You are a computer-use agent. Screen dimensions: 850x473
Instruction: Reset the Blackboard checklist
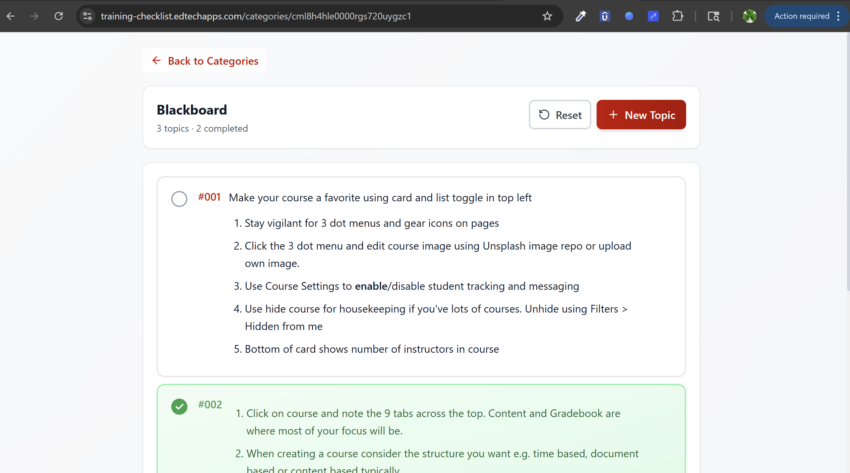tap(560, 115)
